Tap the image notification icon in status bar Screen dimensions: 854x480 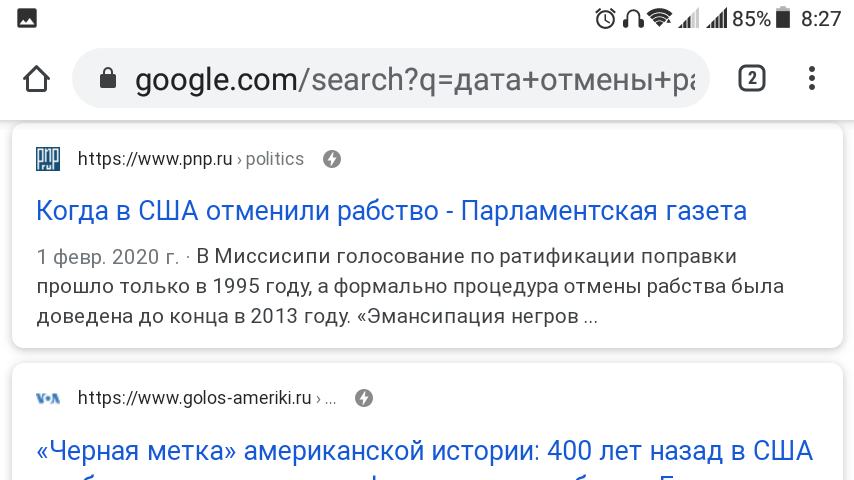[27, 19]
